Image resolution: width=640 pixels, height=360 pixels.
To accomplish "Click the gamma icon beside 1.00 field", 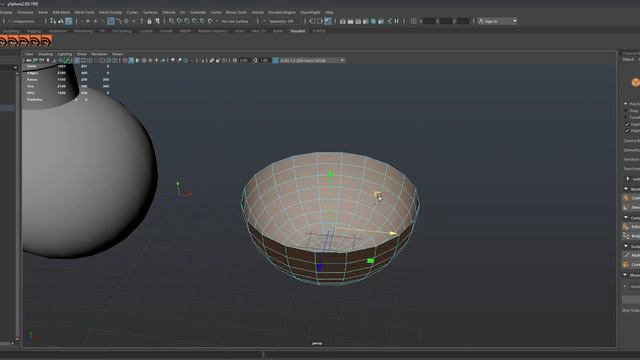I will coord(256,60).
